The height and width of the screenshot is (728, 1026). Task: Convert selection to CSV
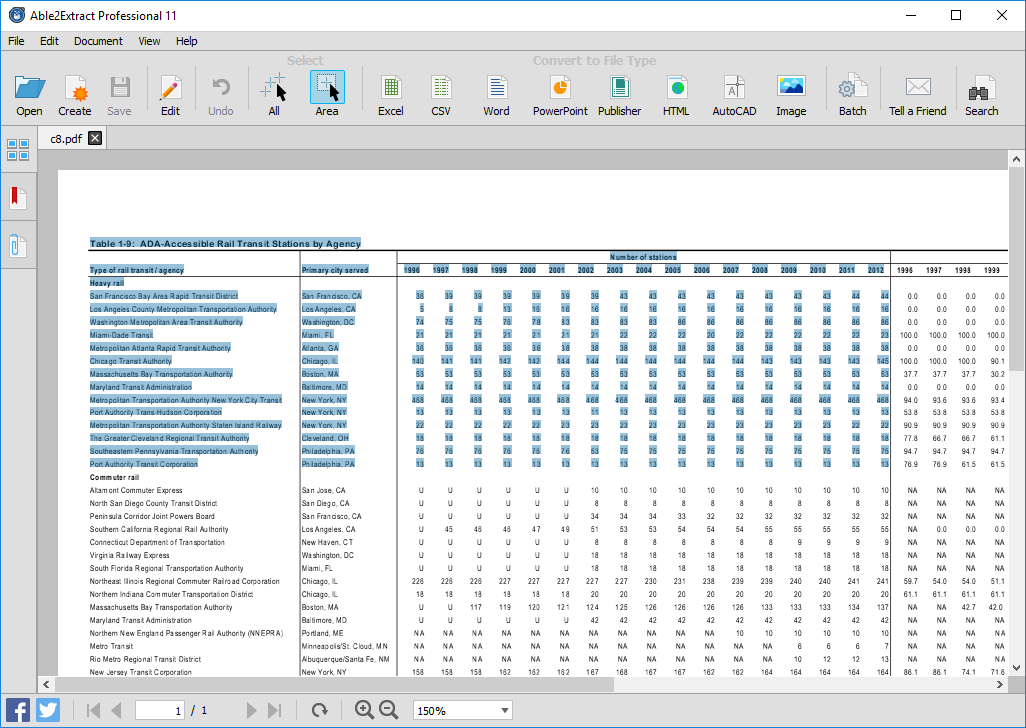[441, 95]
